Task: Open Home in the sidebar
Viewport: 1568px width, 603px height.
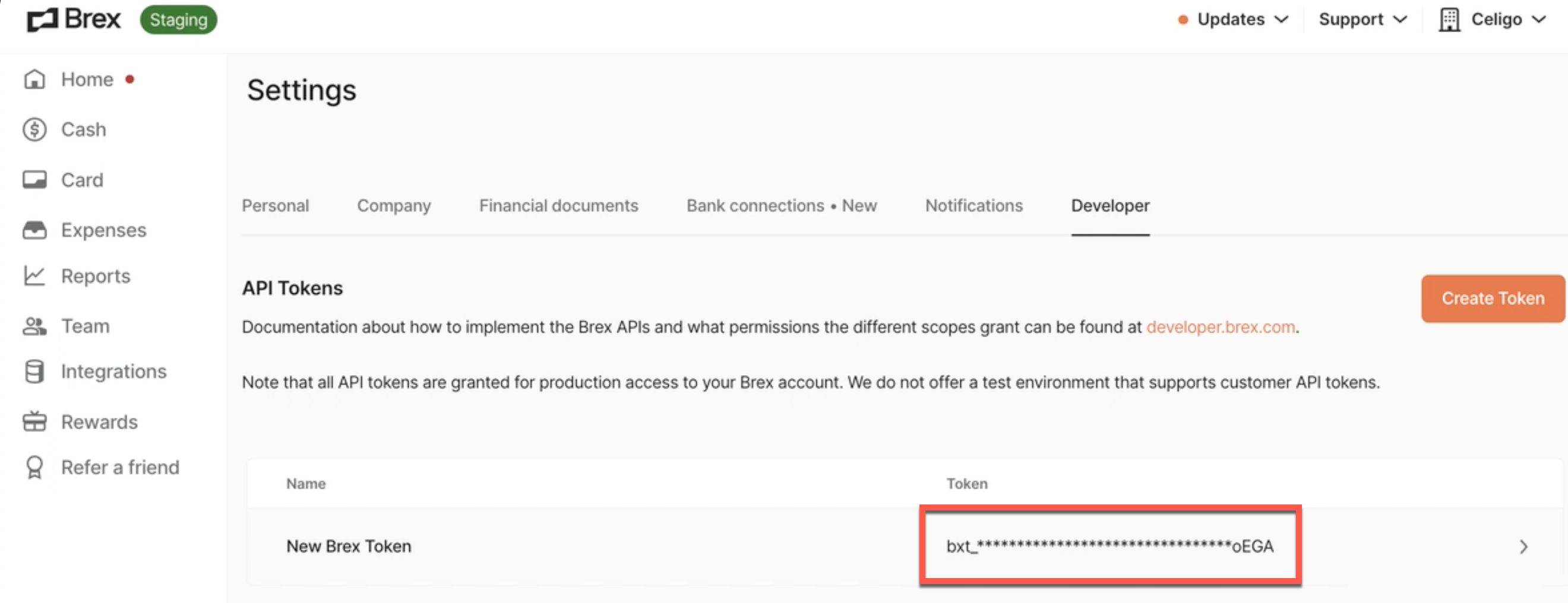Action: 87,80
